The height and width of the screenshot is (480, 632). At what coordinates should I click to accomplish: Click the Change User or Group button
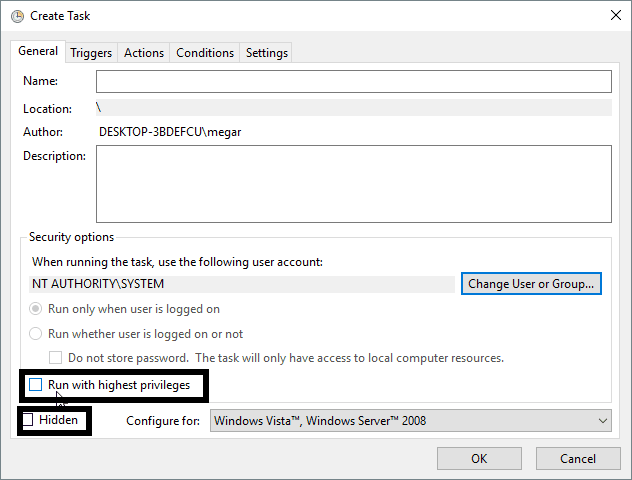(531, 284)
